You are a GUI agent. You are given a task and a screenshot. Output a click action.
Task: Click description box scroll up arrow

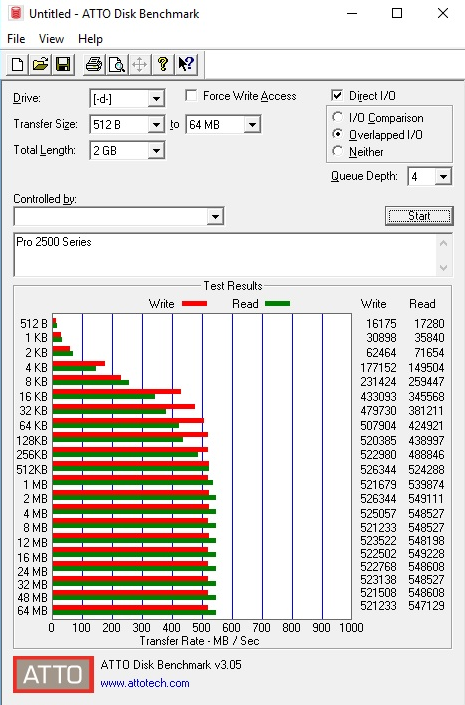[x=443, y=243]
